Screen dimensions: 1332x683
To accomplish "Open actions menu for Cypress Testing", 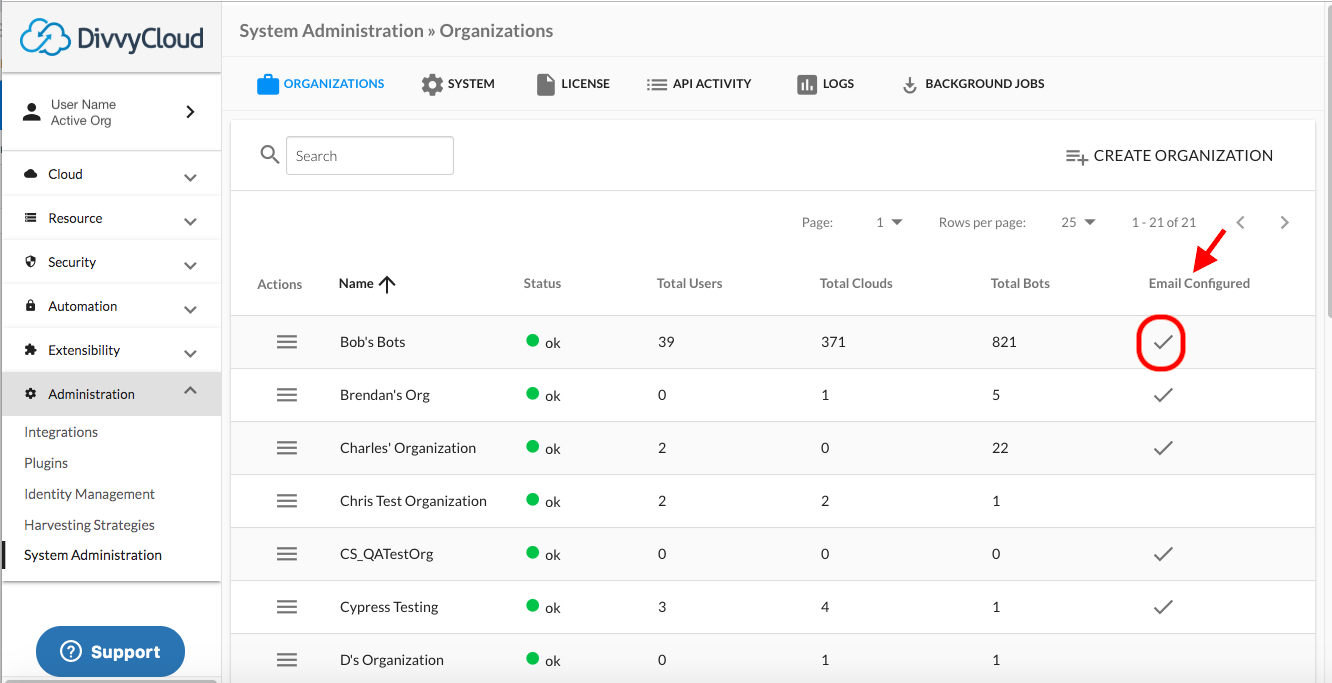I will pos(287,607).
